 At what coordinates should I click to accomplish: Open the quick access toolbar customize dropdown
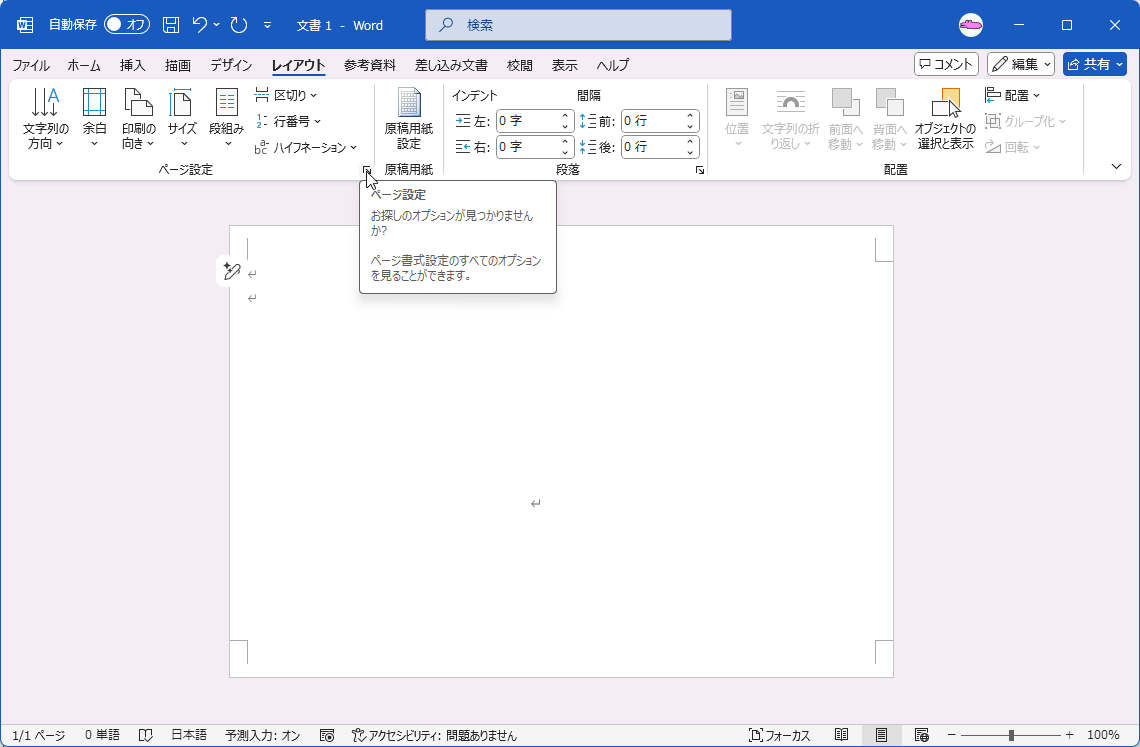pyautogui.click(x=268, y=25)
